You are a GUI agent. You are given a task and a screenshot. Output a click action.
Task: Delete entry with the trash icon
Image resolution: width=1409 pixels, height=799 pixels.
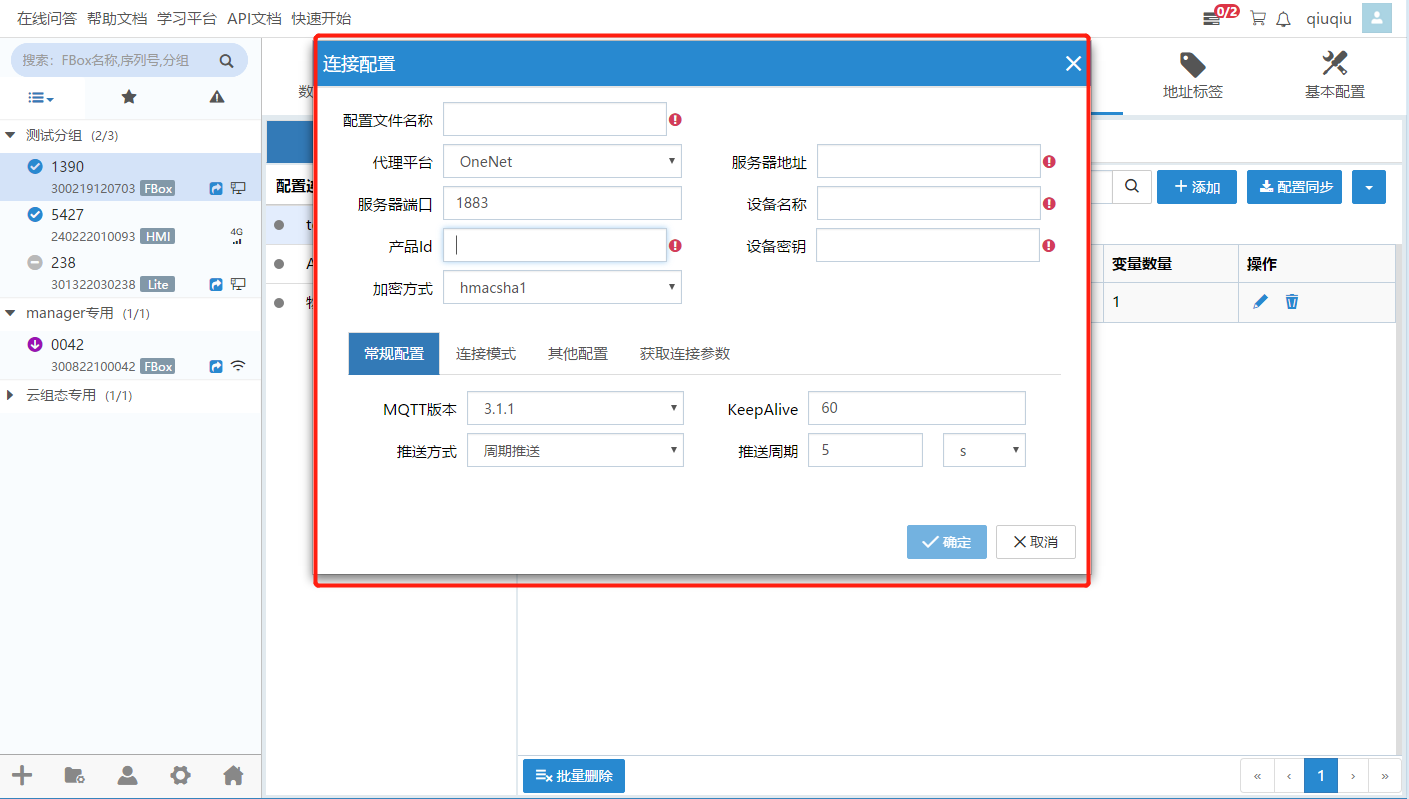(1292, 301)
